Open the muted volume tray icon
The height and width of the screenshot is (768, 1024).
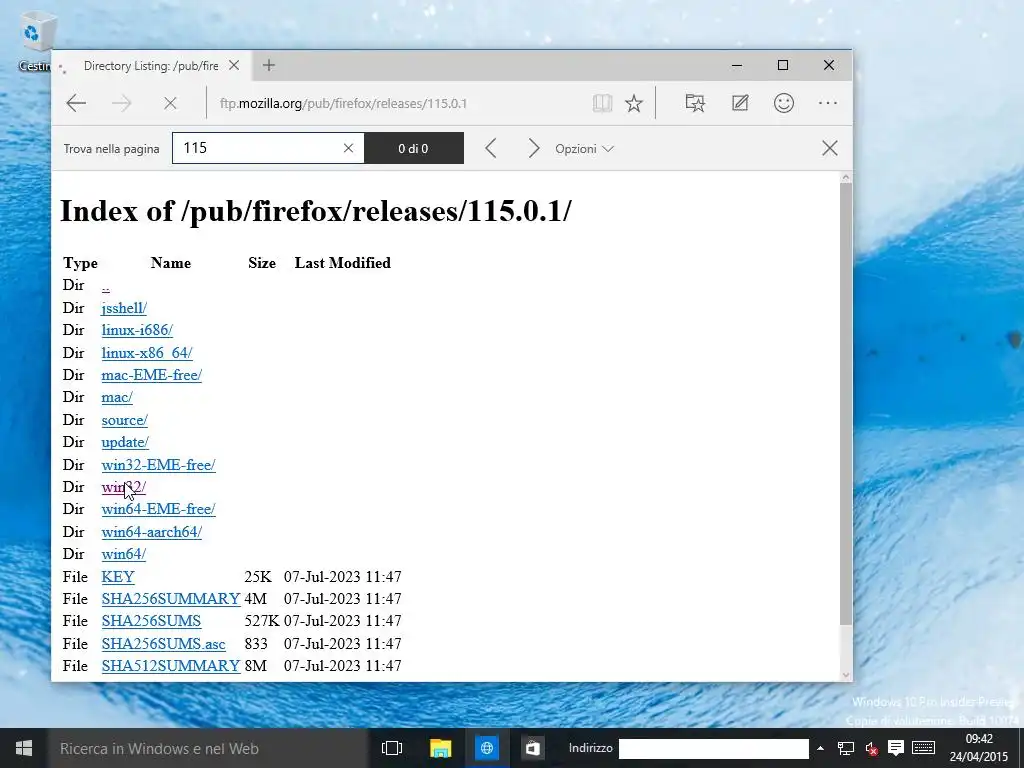point(871,748)
